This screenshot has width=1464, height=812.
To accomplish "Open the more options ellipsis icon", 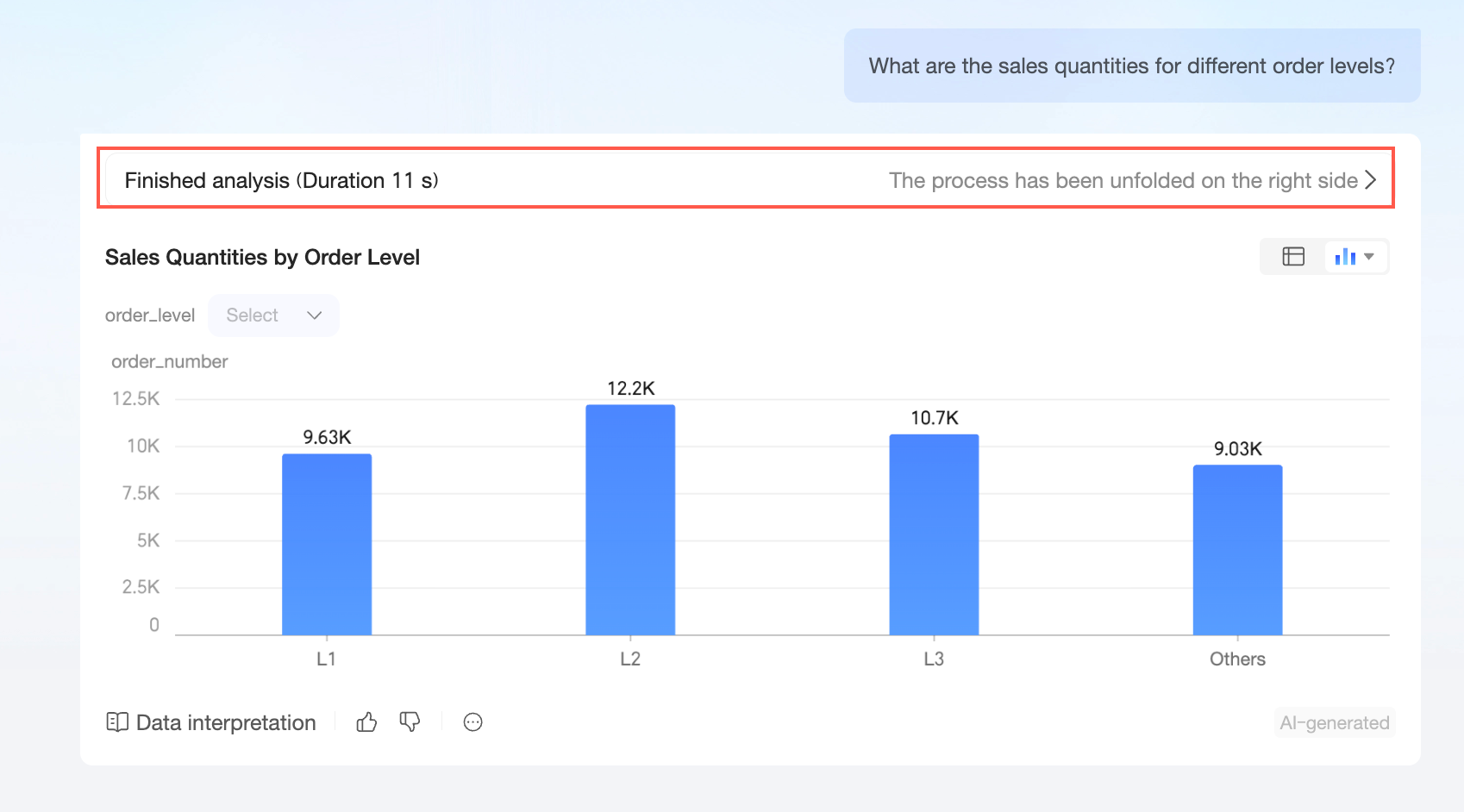I will point(472,722).
